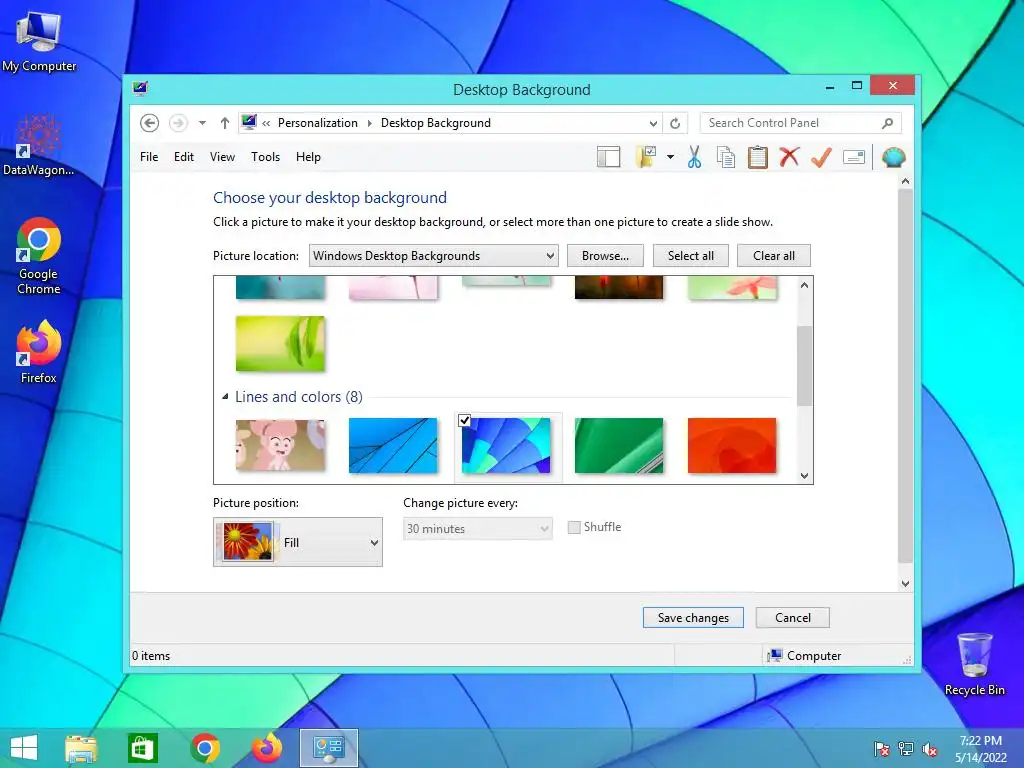The image size is (1024, 768).
Task: Click Personalization in the breadcrumb
Action: [317, 123]
